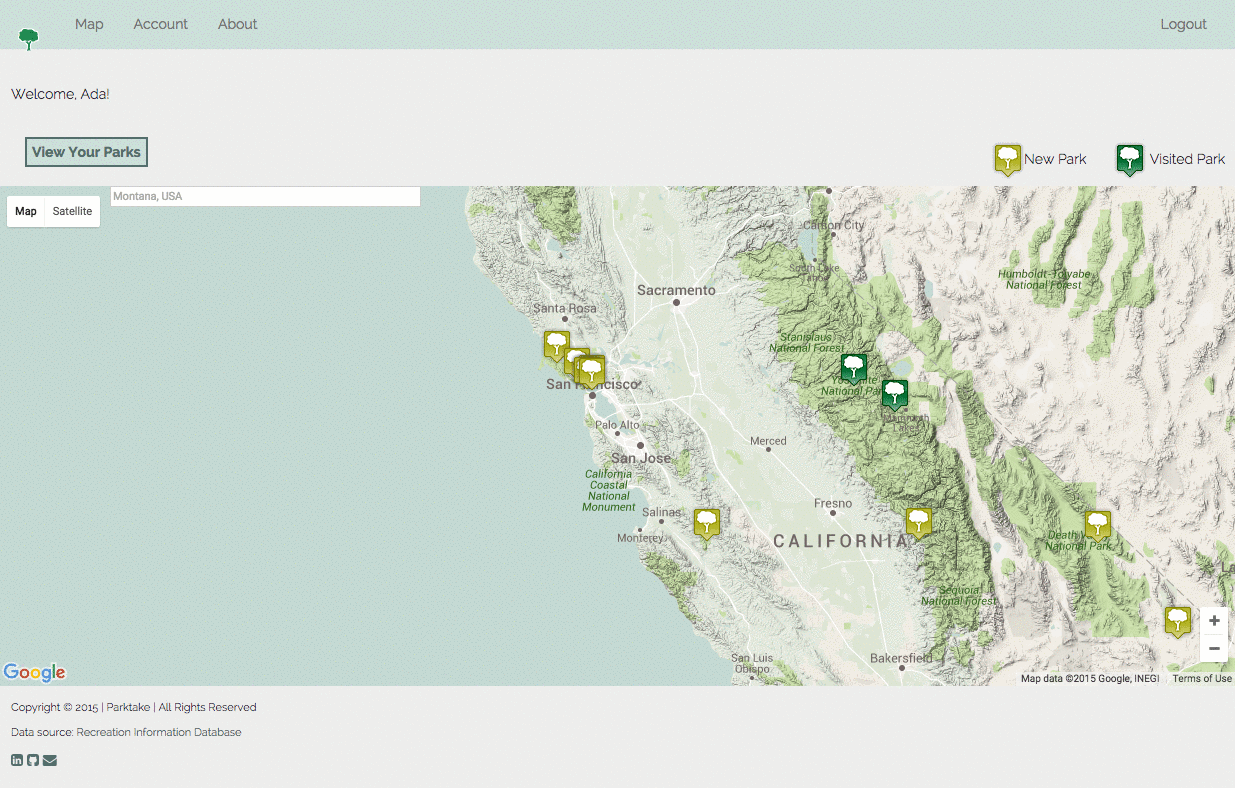Open the yellow park marker east of Fresno
This screenshot has height=788, width=1235.
click(x=918, y=523)
